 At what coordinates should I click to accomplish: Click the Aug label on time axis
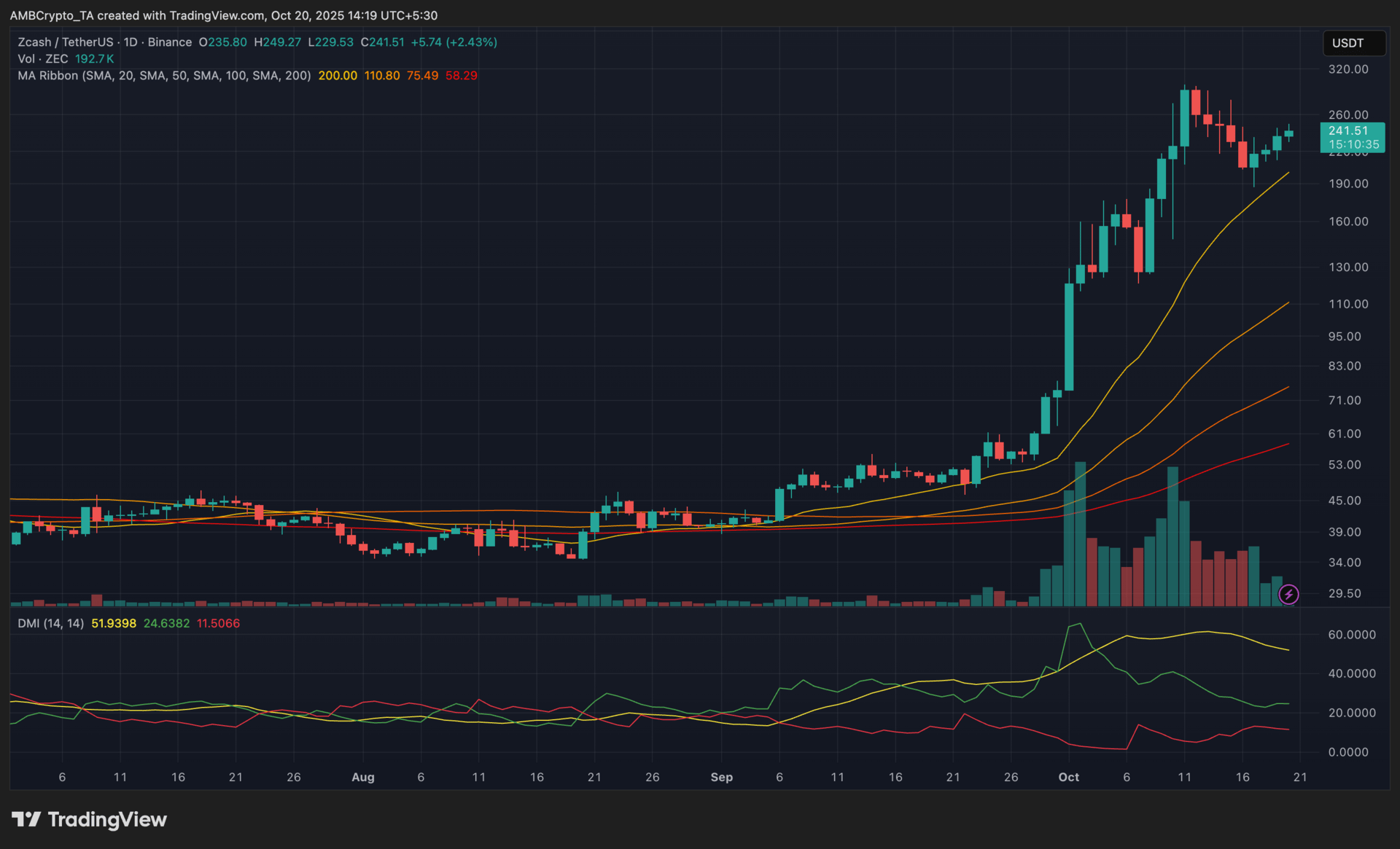(x=362, y=778)
